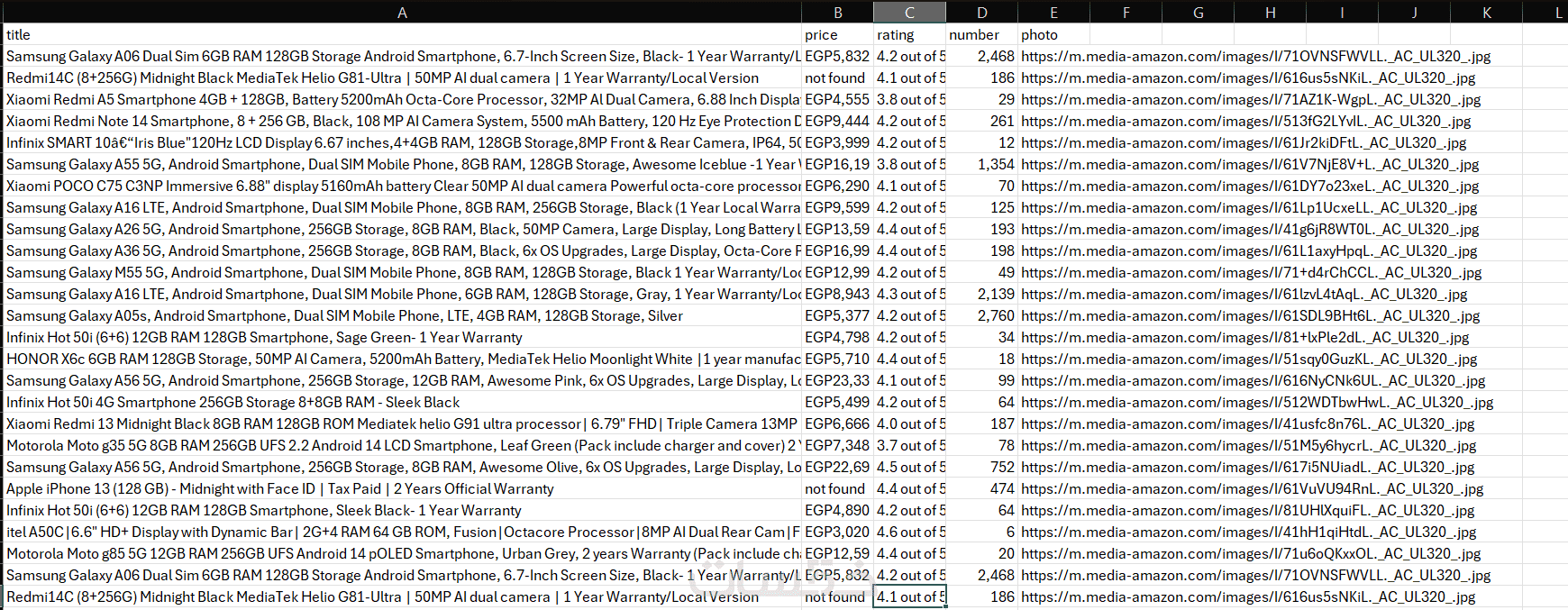Click photo URL ending 81+lxPle2dL._AC_UL320_.jpg
Viewport: 1568px width, 610px height.
pyautogui.click(x=1244, y=337)
